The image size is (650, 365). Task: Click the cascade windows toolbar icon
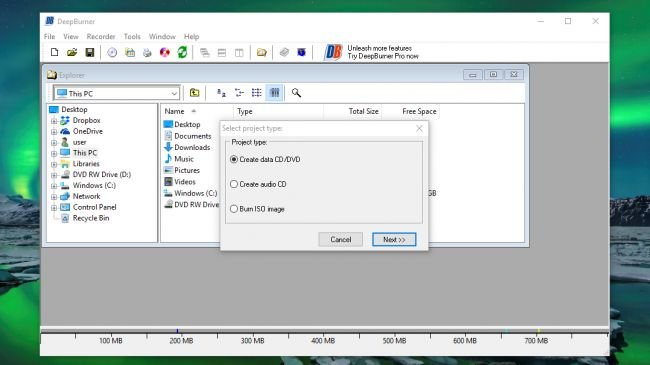tap(204, 53)
